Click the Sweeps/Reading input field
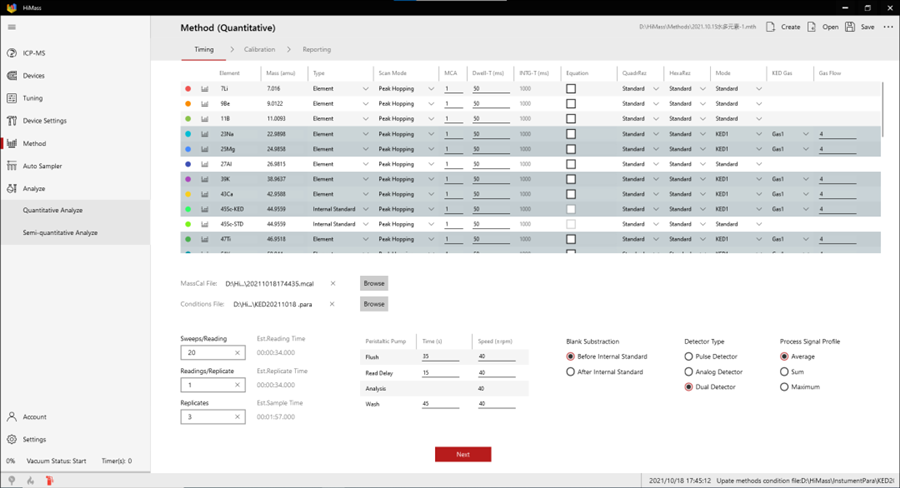Screen dimensions: 900x488 [207, 353]
